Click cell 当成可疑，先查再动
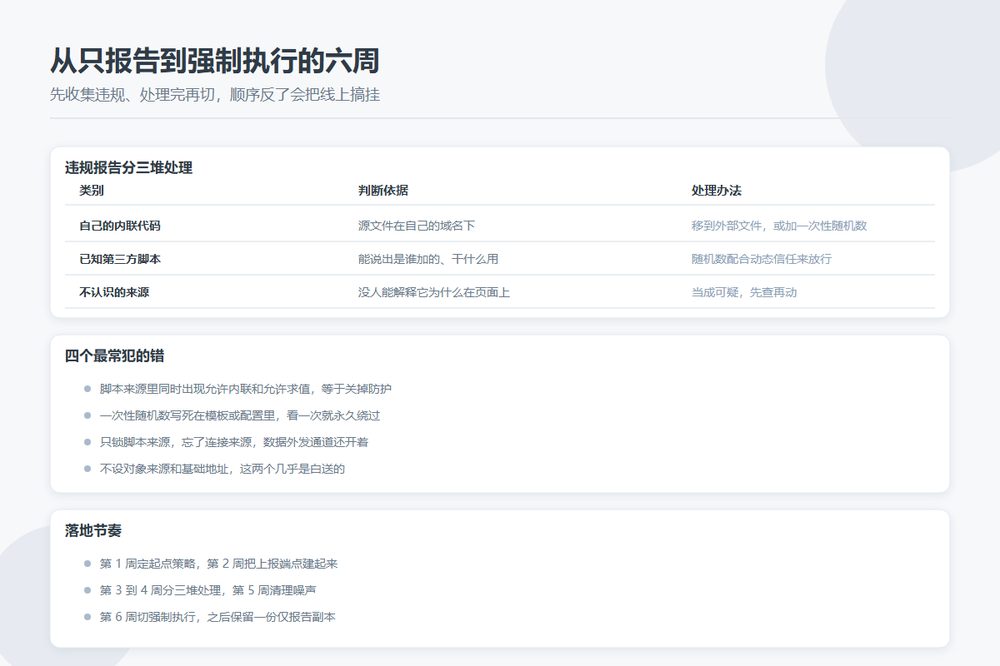 (x=744, y=292)
